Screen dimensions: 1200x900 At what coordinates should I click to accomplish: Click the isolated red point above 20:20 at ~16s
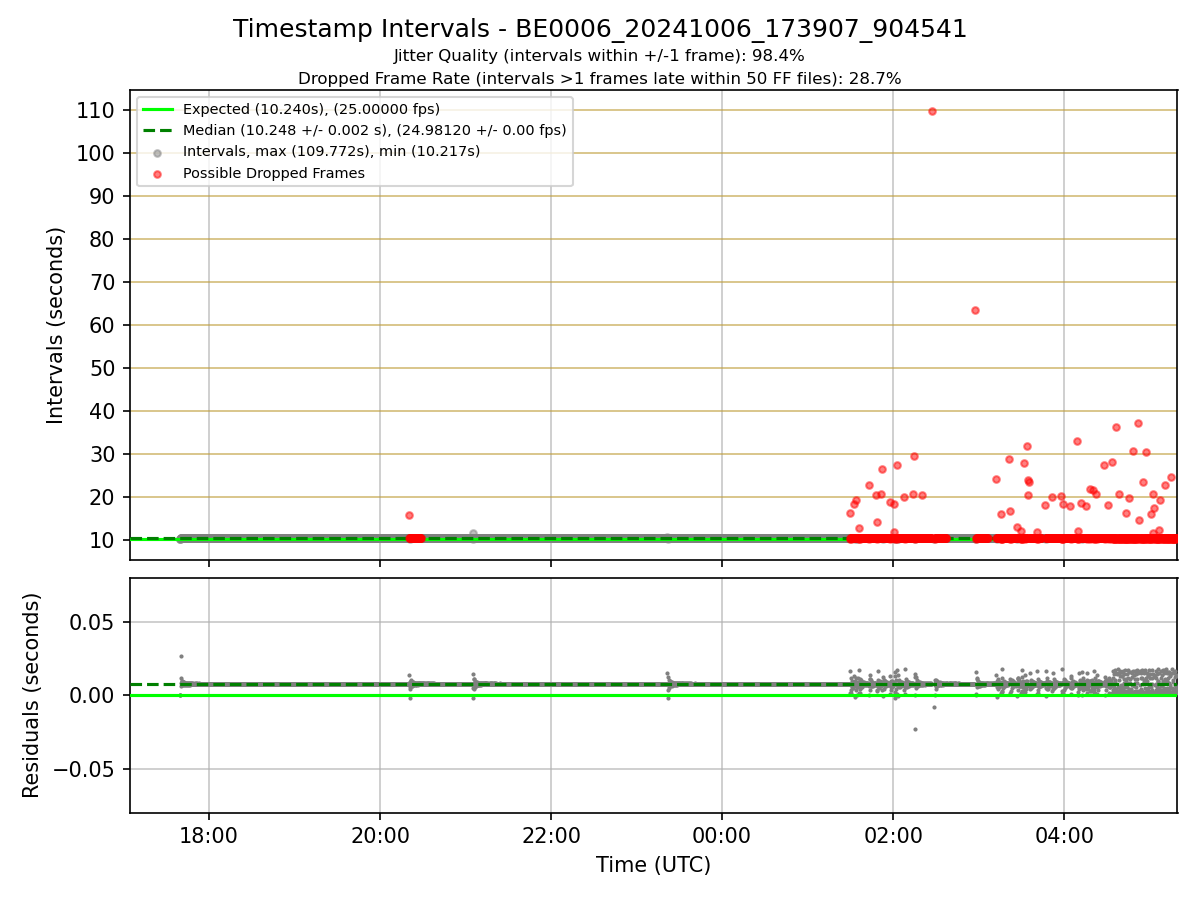tap(409, 515)
